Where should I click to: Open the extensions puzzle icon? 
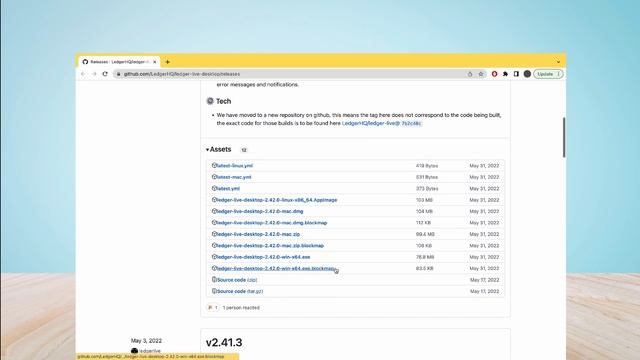505,74
